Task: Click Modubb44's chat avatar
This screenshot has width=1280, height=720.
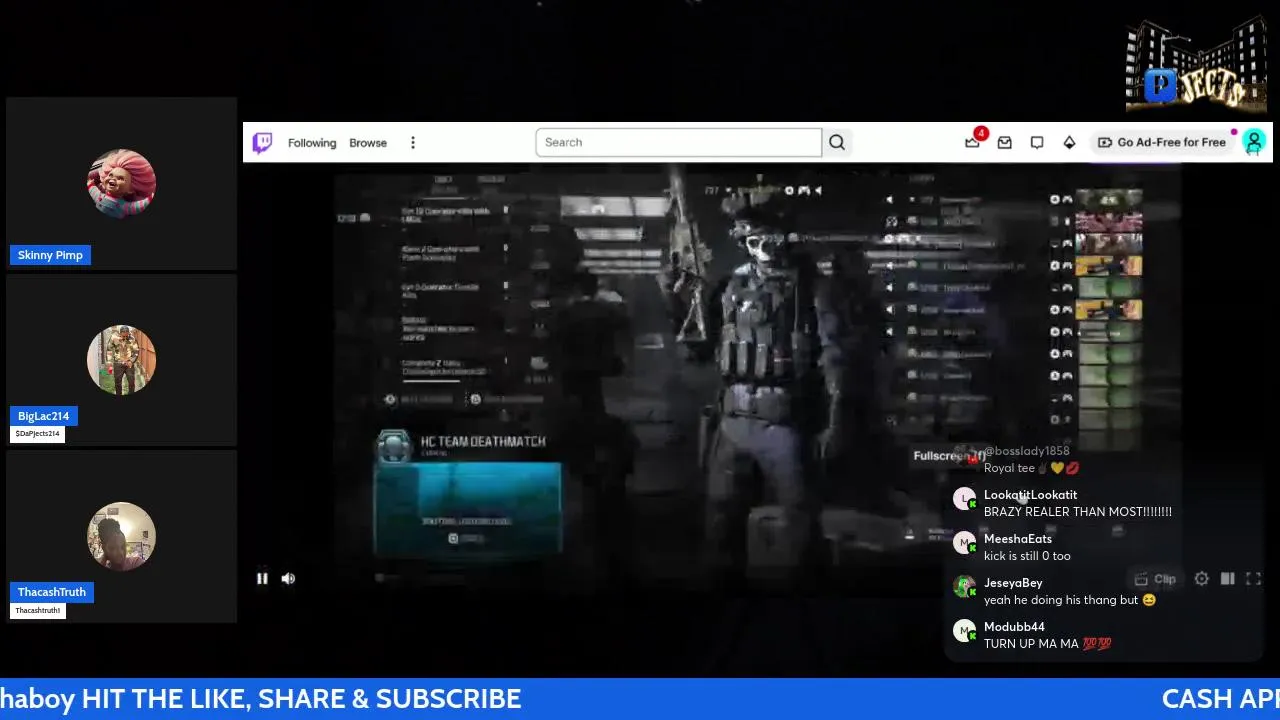Action: tap(964, 631)
